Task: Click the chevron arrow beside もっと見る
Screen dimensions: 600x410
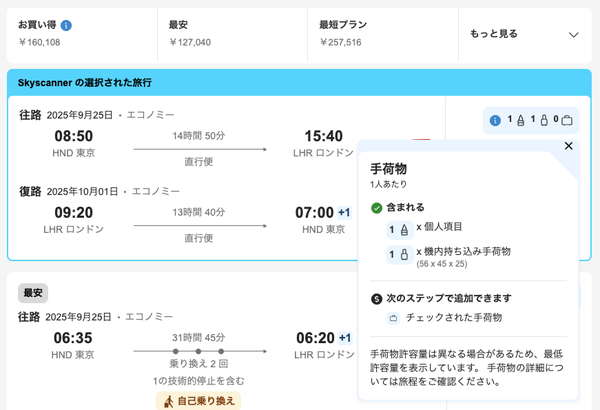Action: [x=573, y=34]
